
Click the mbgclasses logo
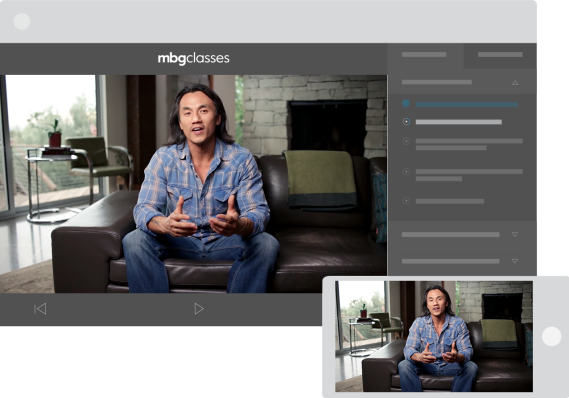pos(193,58)
